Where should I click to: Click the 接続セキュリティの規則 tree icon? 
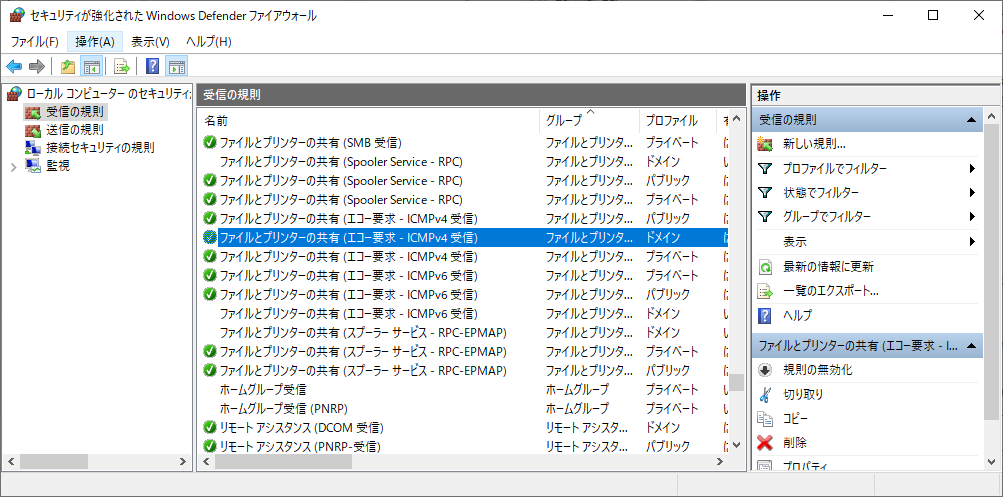point(32,148)
